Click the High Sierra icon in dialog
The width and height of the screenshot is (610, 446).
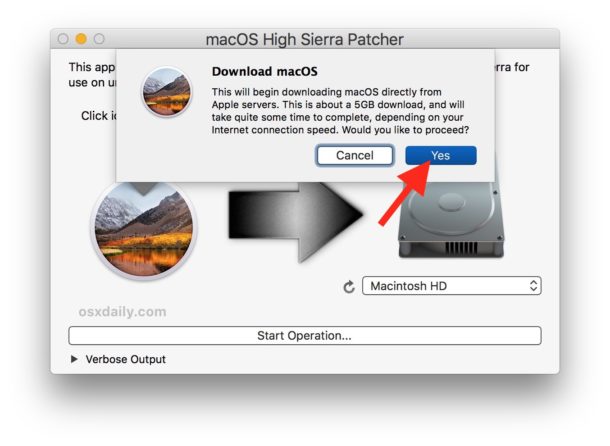click(167, 92)
